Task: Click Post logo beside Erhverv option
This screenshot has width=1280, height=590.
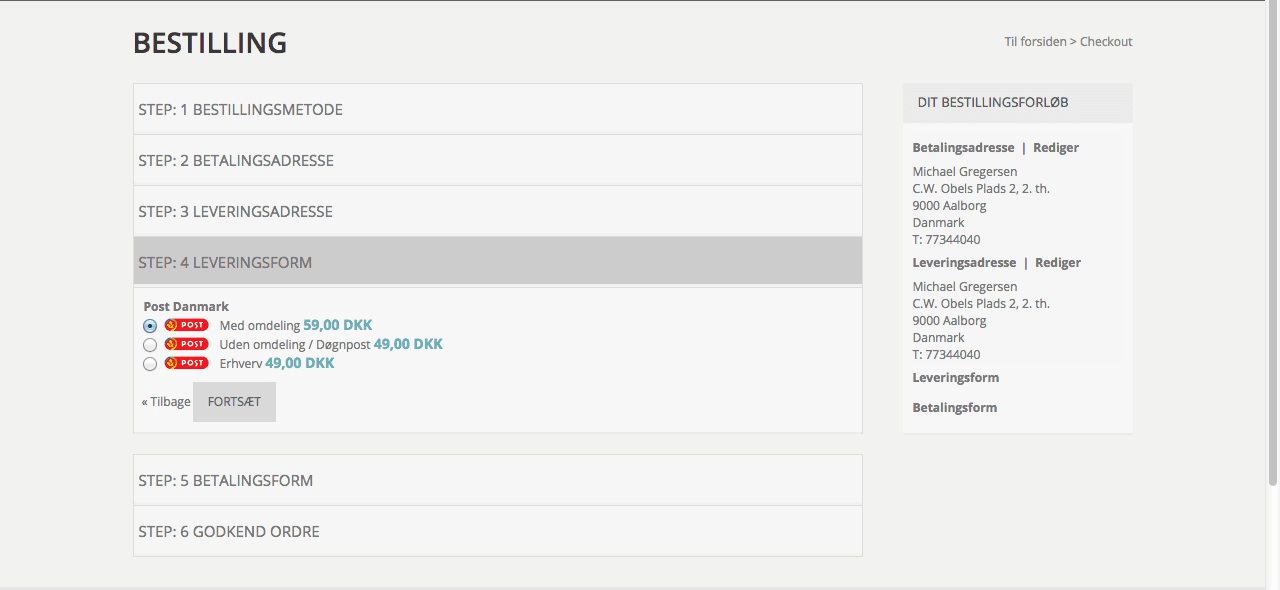Action: pyautogui.click(x=186, y=363)
